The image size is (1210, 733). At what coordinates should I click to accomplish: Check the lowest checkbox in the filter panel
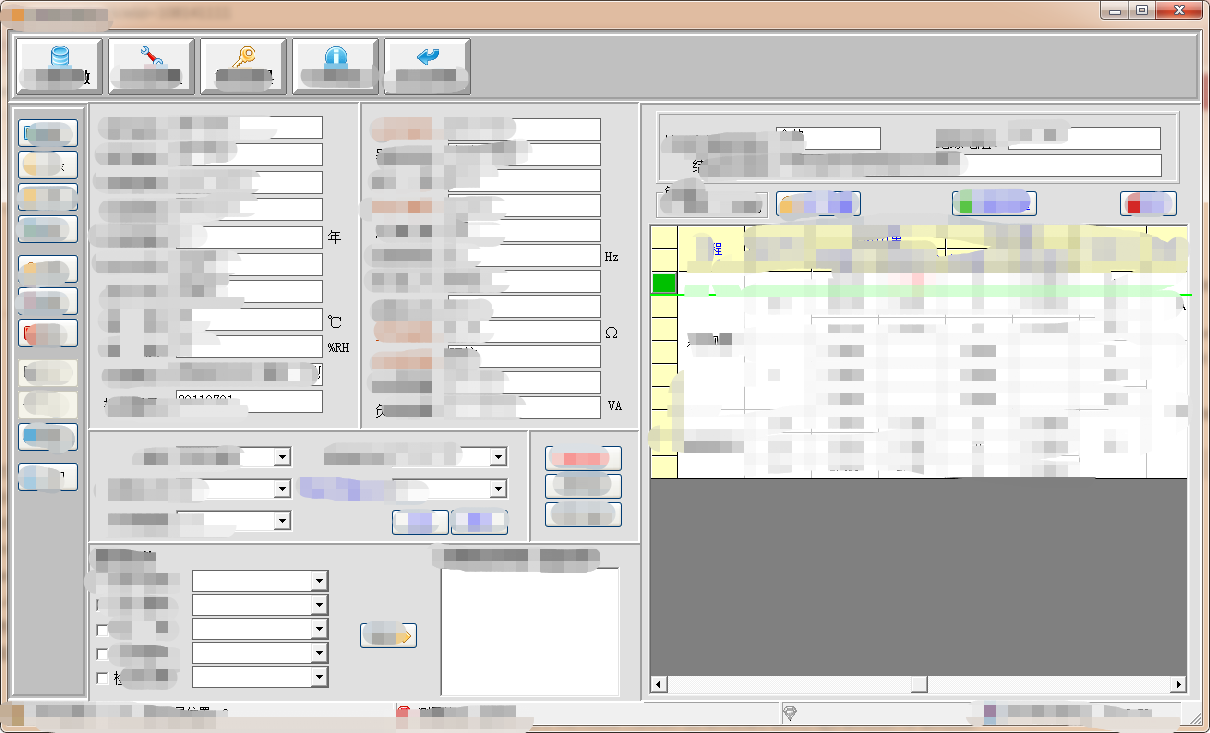101,677
